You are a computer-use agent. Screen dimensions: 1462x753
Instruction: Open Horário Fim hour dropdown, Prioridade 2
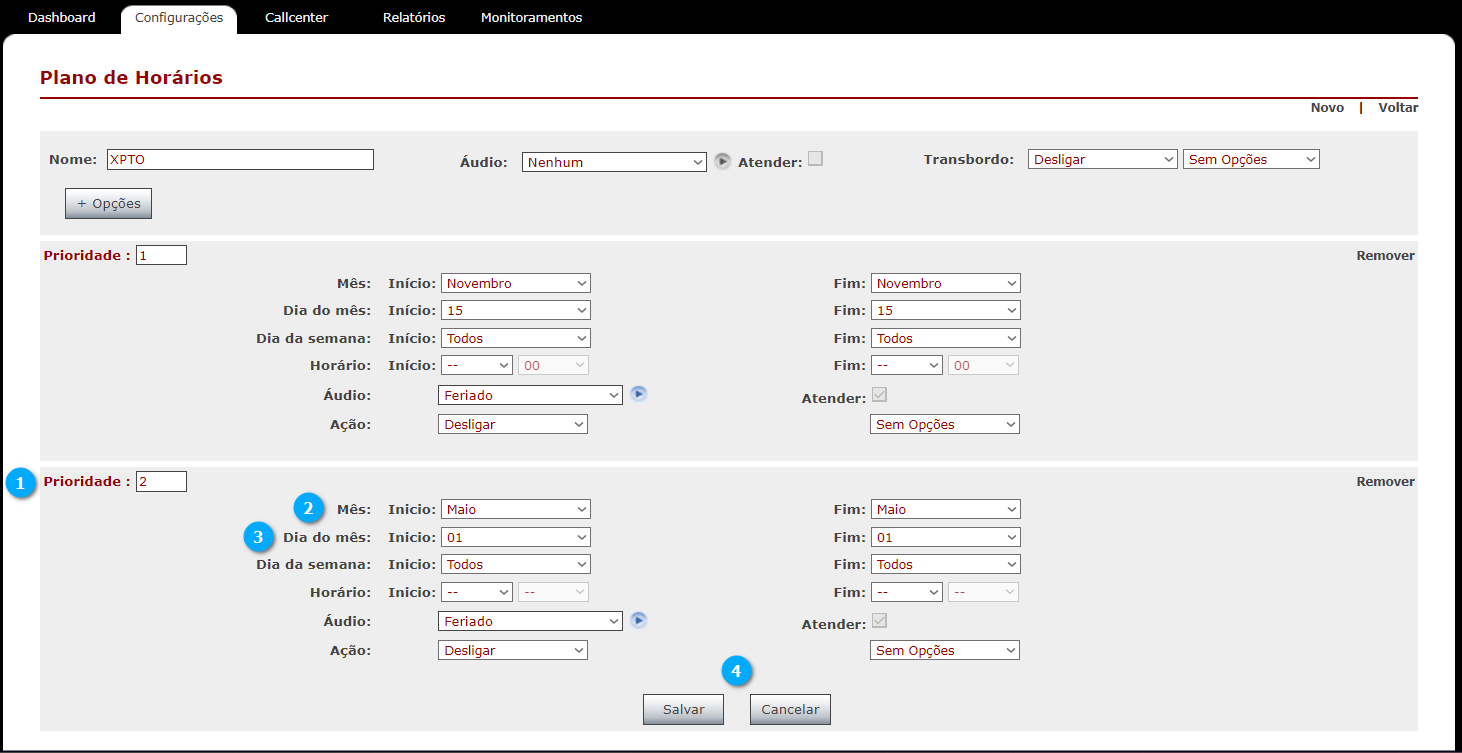point(907,592)
